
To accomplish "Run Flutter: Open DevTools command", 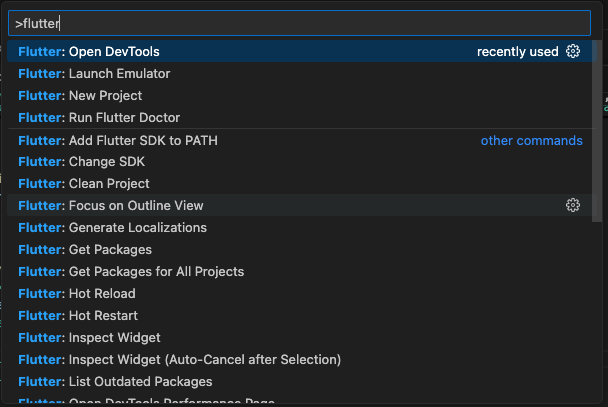I will (302, 51).
